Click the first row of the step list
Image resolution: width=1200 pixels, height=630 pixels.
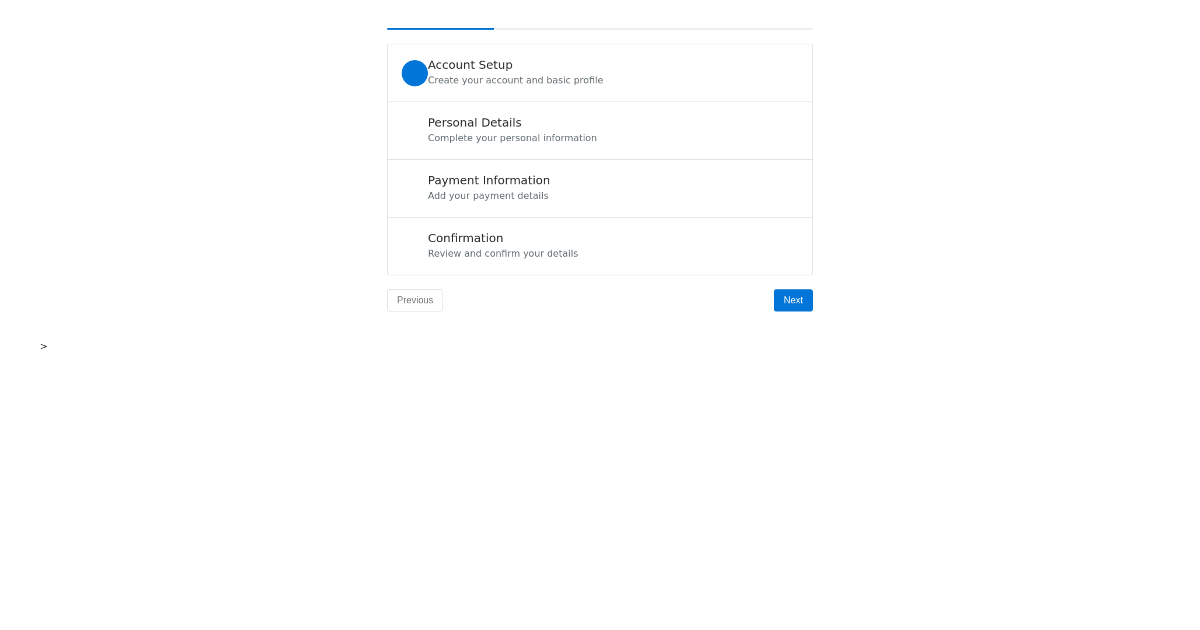tap(599, 72)
